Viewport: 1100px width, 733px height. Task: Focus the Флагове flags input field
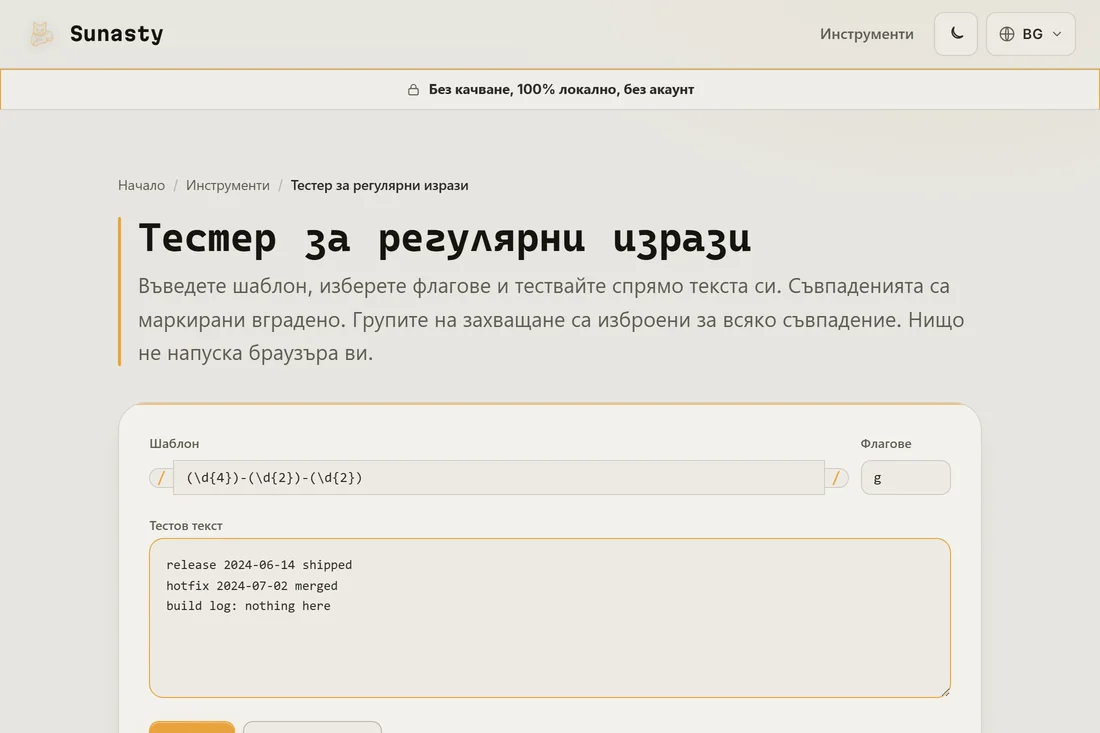(x=906, y=478)
